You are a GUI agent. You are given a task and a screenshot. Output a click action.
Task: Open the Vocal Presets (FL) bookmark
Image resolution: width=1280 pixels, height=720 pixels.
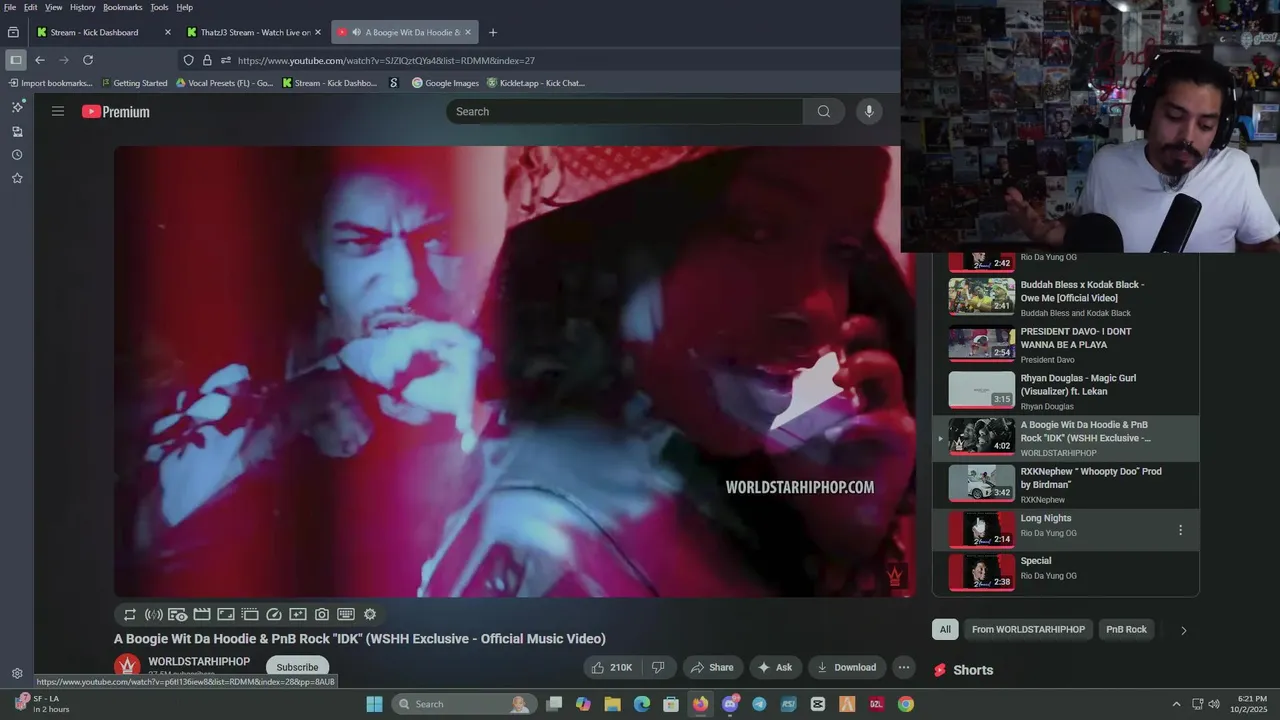pyautogui.click(x=225, y=83)
